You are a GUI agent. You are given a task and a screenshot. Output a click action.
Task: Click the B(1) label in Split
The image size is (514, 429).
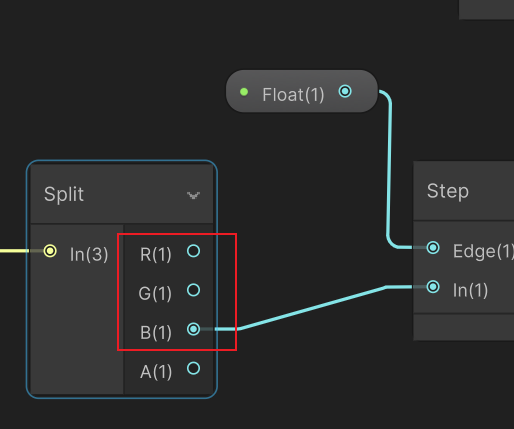156,333
